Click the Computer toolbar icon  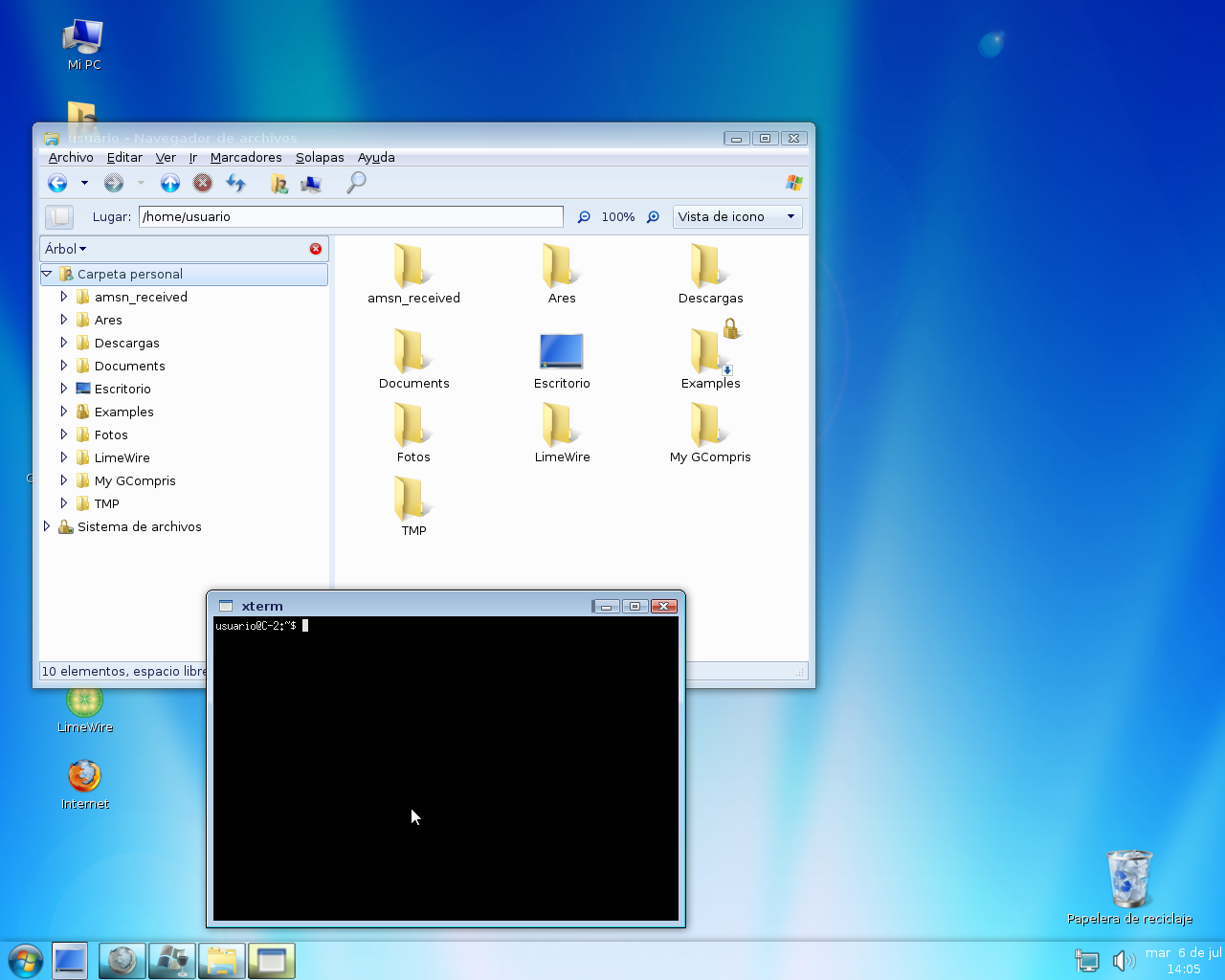tap(311, 183)
